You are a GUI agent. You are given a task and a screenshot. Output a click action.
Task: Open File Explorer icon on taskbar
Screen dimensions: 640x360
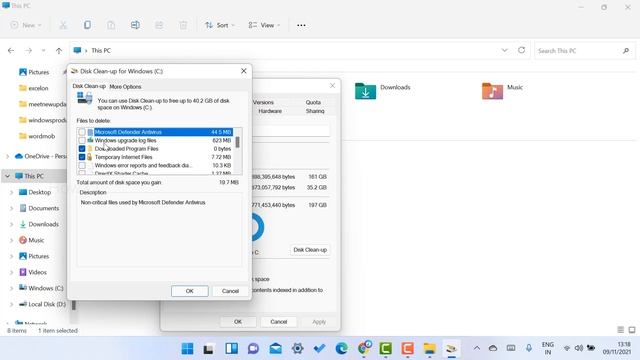coord(429,349)
